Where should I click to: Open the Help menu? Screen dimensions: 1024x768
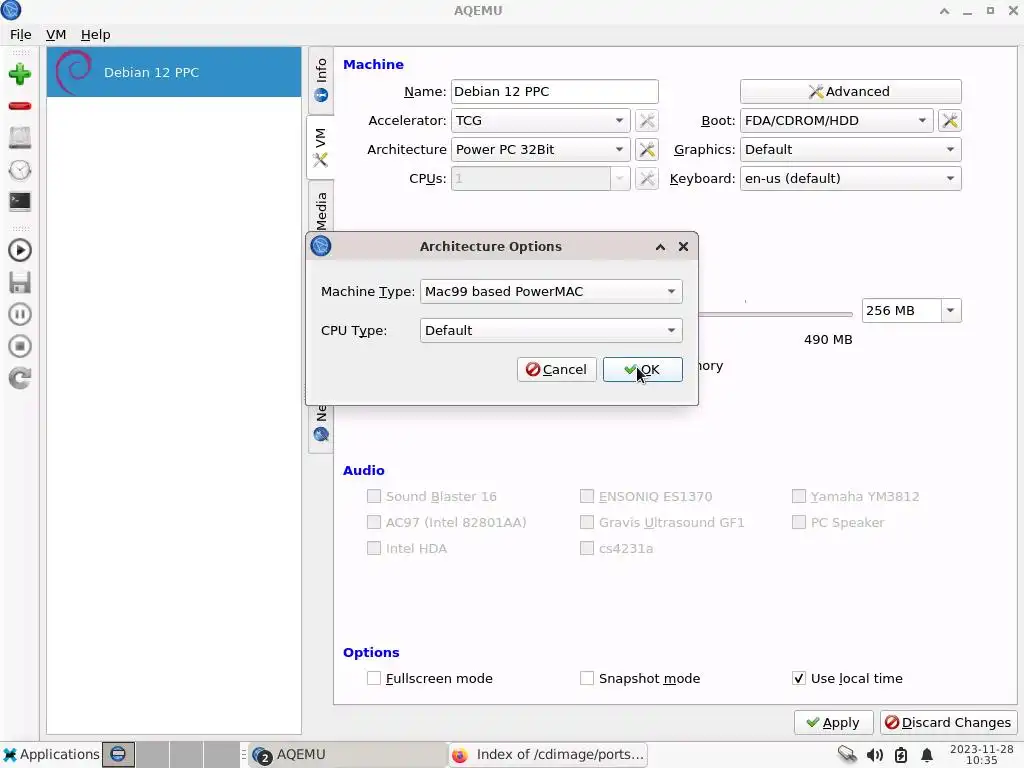(x=95, y=35)
